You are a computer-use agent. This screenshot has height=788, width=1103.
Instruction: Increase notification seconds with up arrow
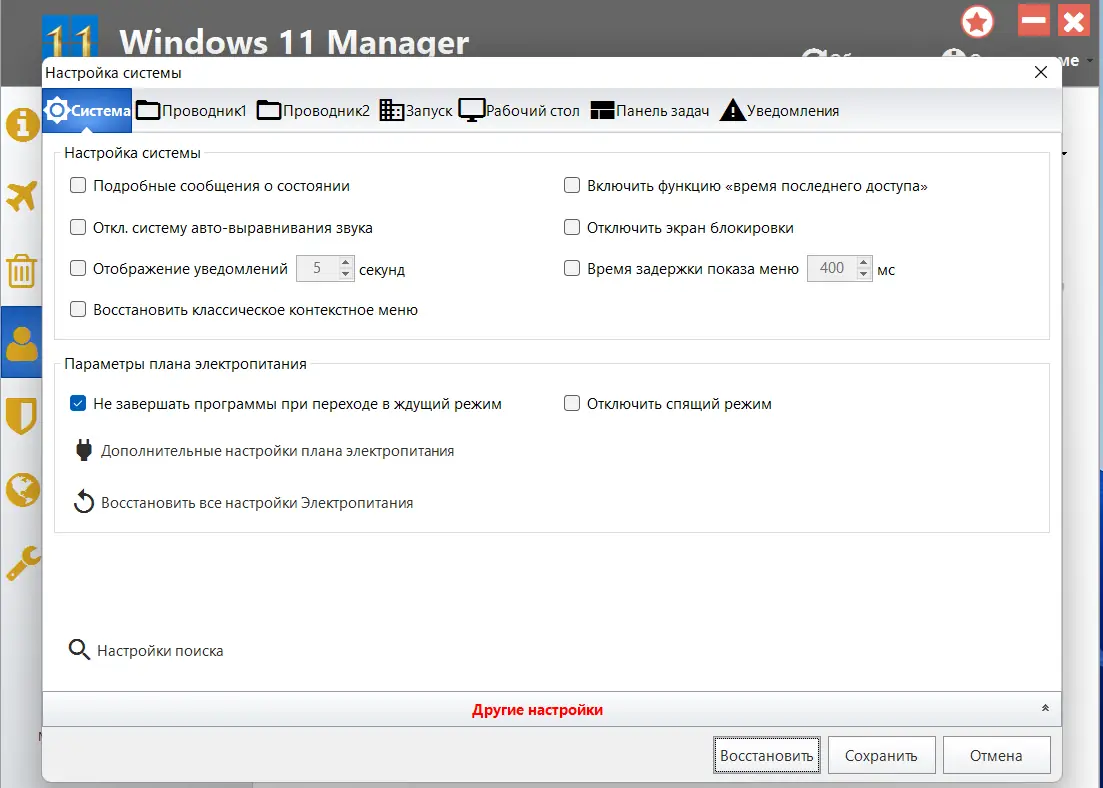[x=345, y=262]
